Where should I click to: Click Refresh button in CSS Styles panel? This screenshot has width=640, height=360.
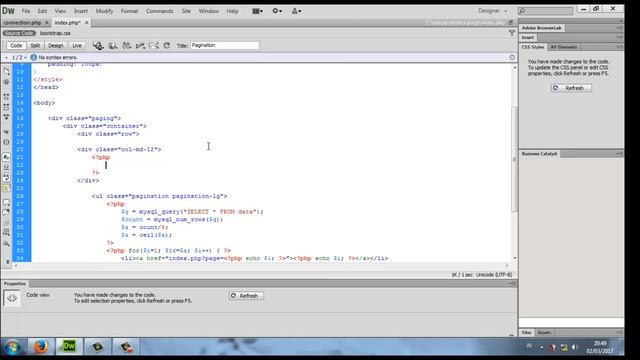coord(571,88)
